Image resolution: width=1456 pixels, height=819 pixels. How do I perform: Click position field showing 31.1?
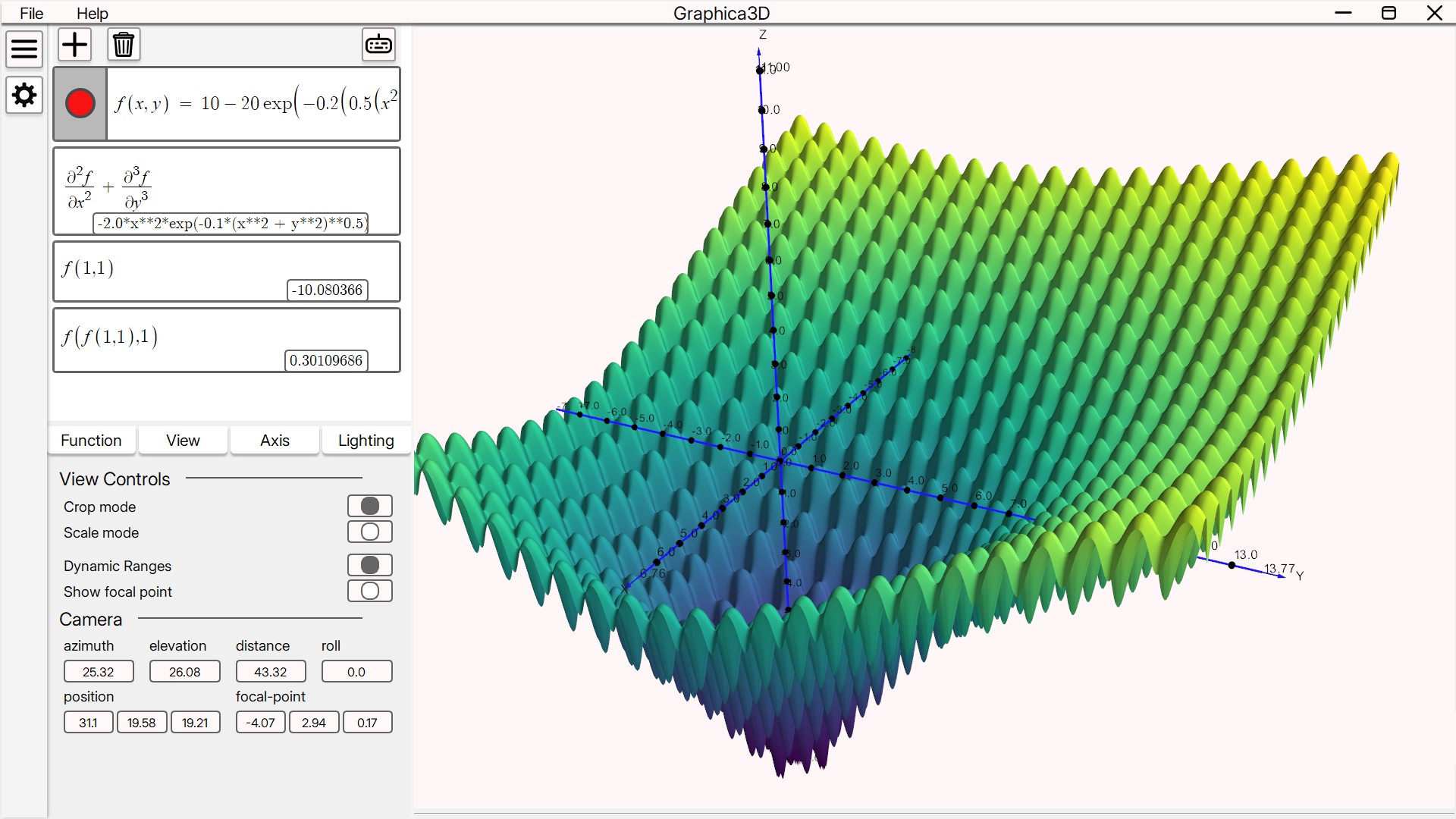pos(89,723)
